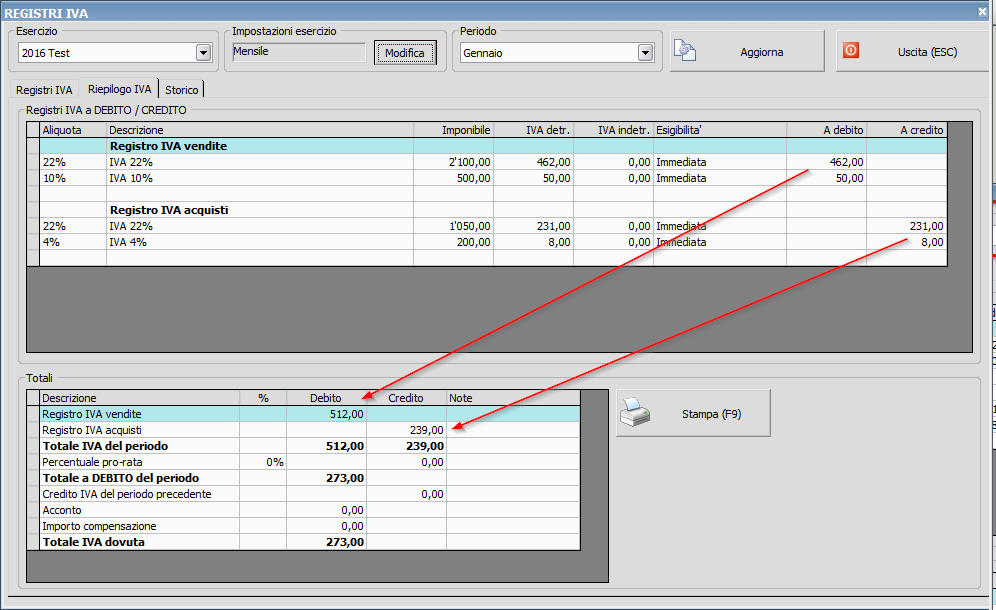The height and width of the screenshot is (610, 996).
Task: Click the 1'050,00 imponibile cell
Action: [x=454, y=226]
